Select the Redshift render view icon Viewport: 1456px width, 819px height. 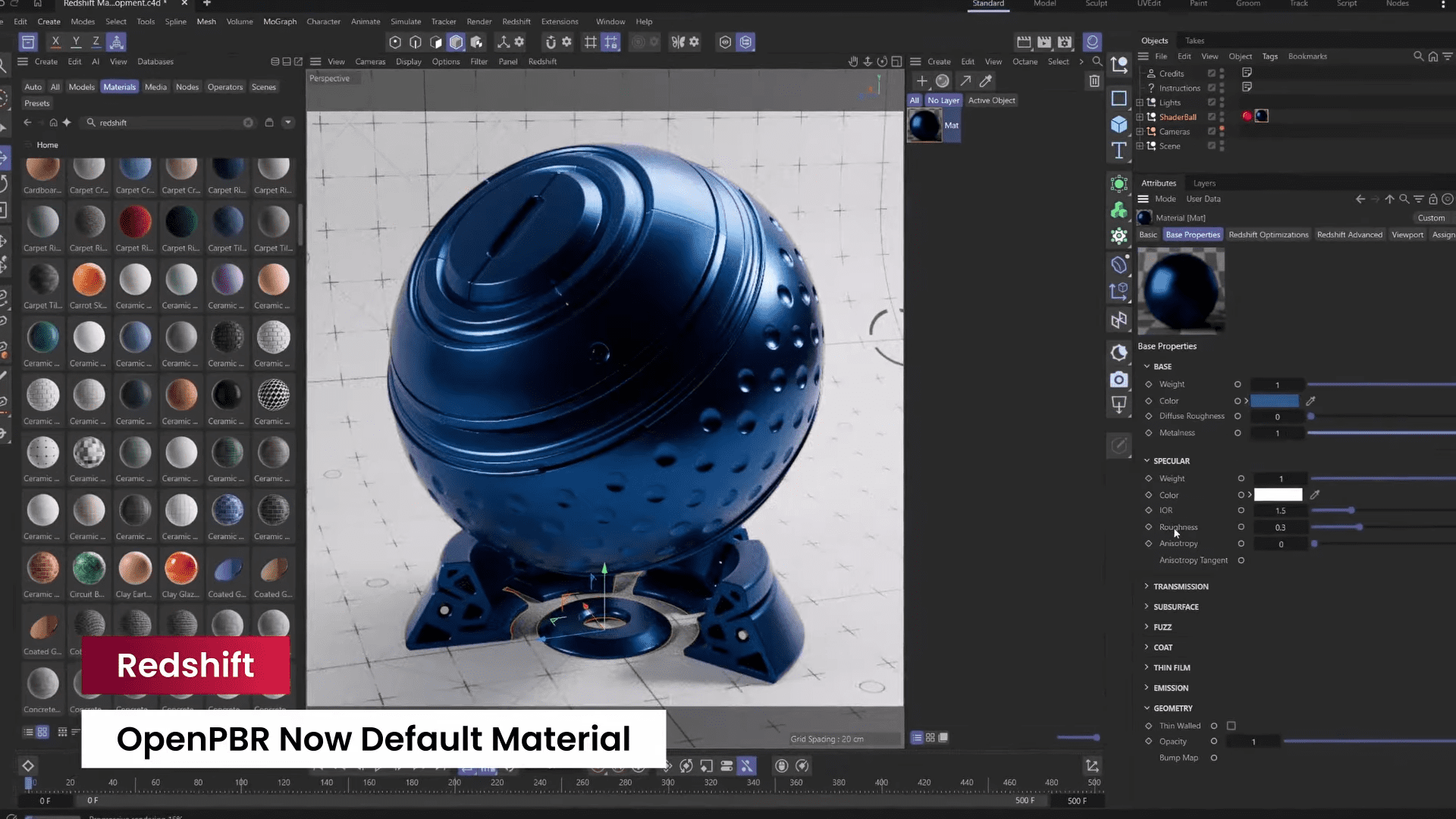tap(1092, 42)
